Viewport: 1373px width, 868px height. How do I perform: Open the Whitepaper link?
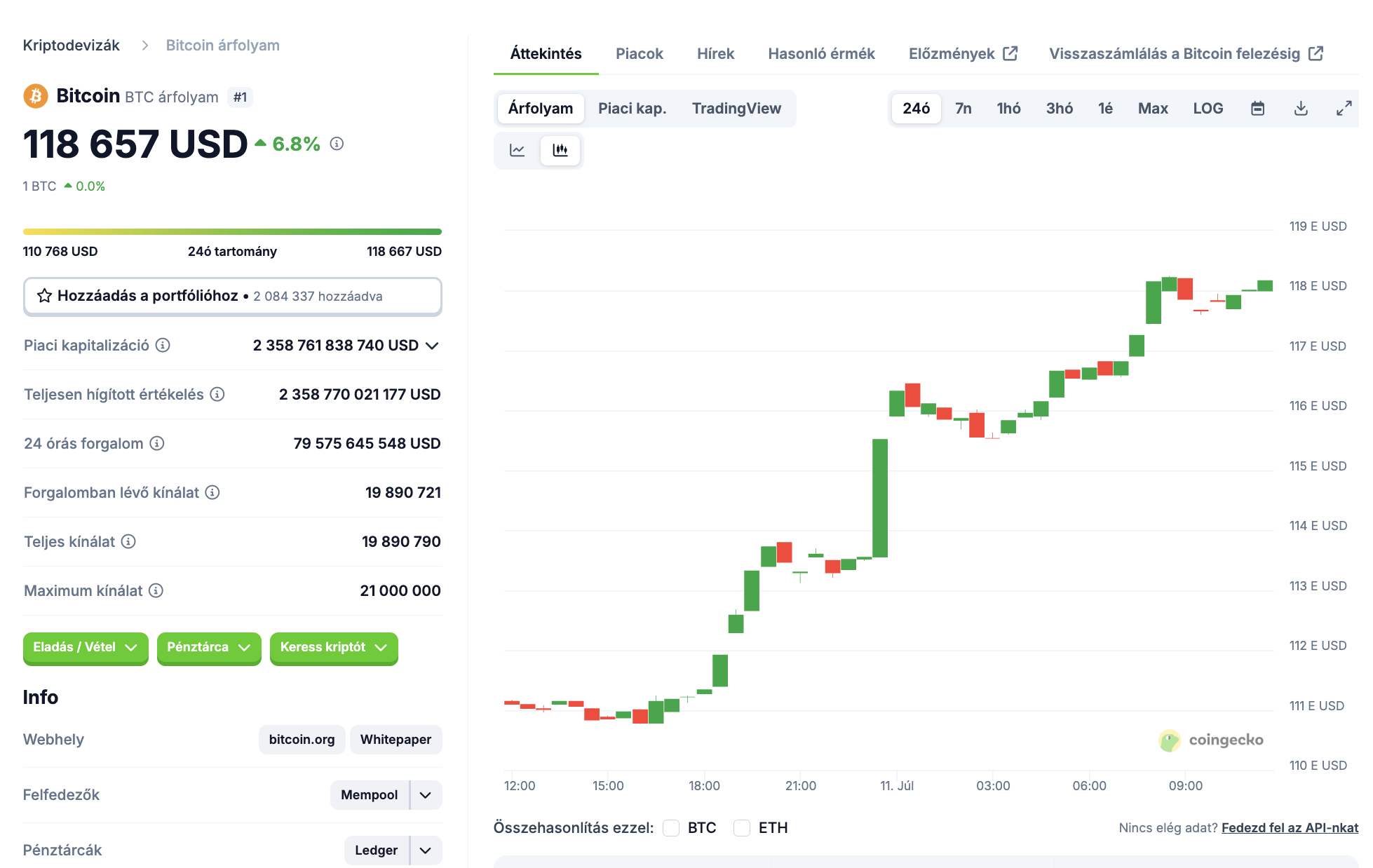(395, 740)
